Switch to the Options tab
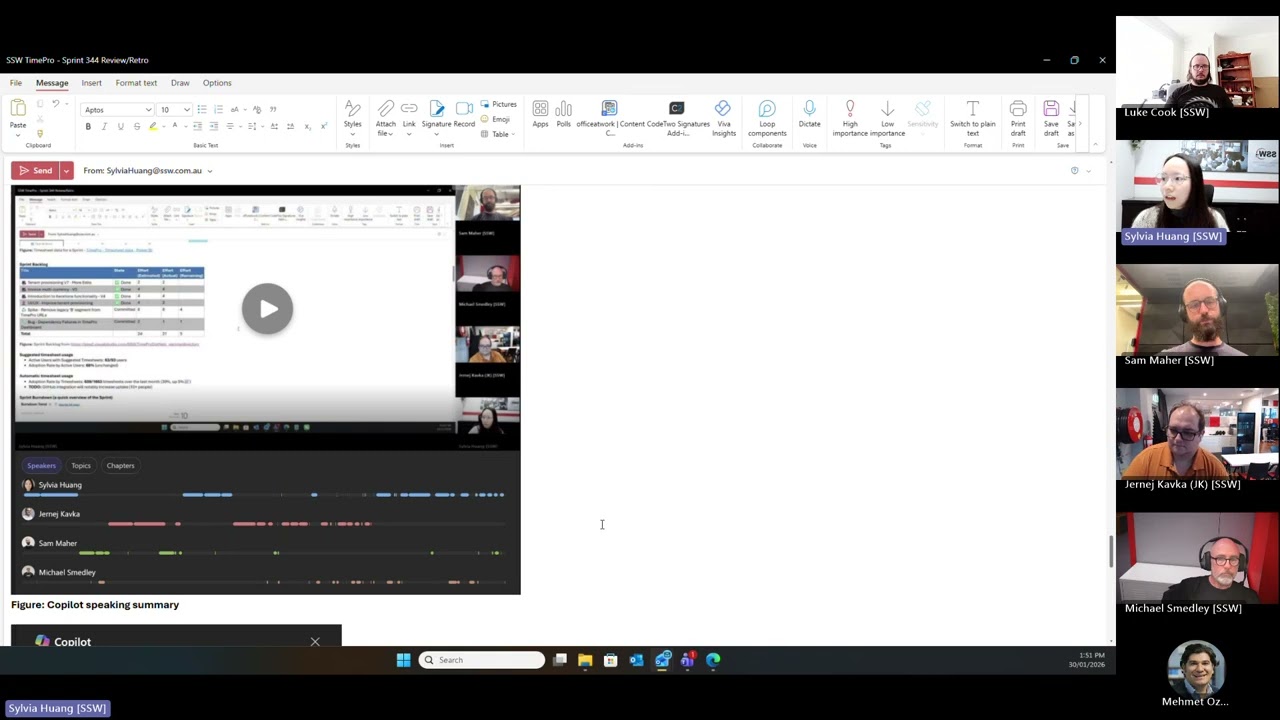Viewport: 1280px width, 720px height. 217,83
